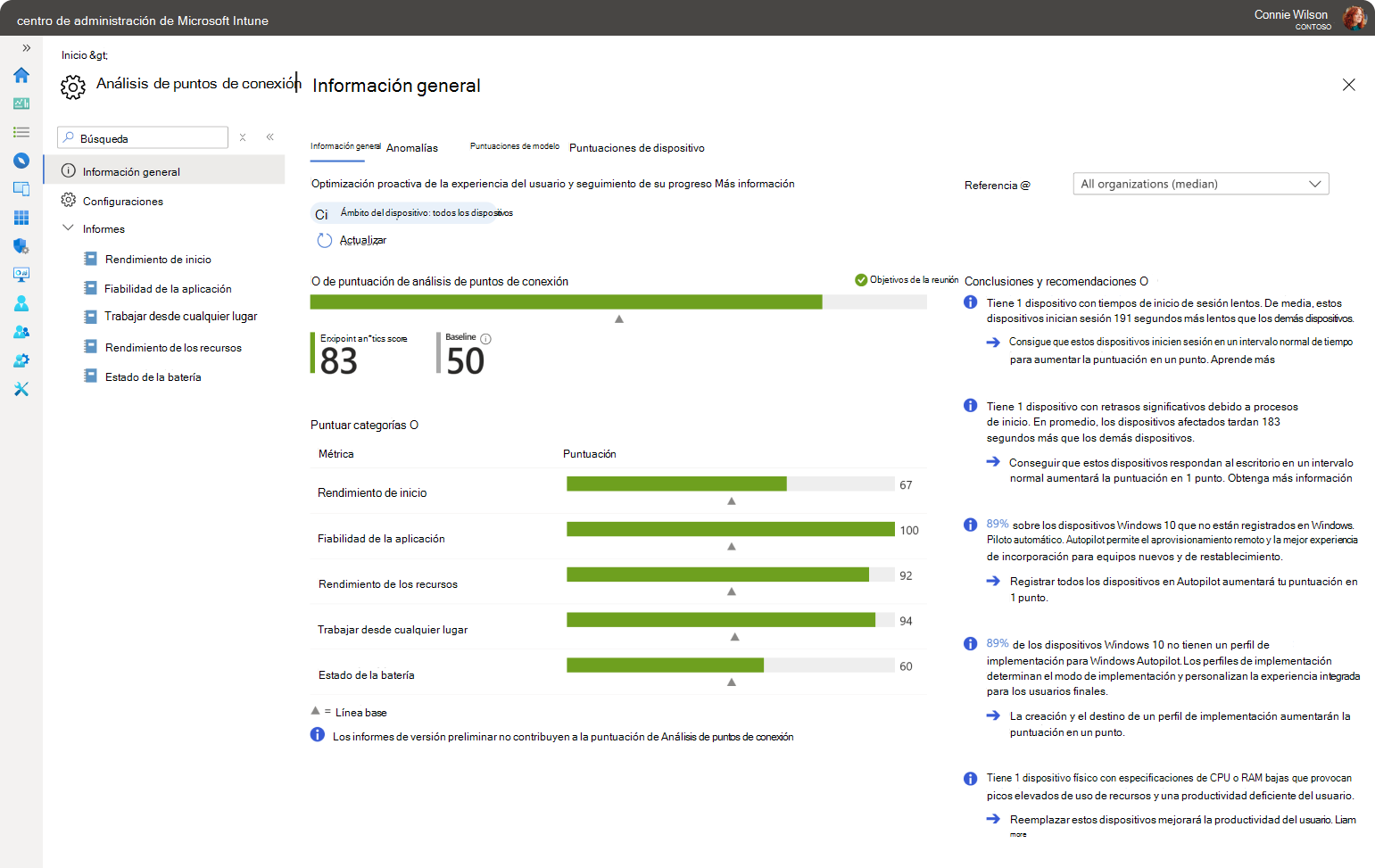Open the Reports monitor icon
The image size is (1375, 868).
coord(21,274)
